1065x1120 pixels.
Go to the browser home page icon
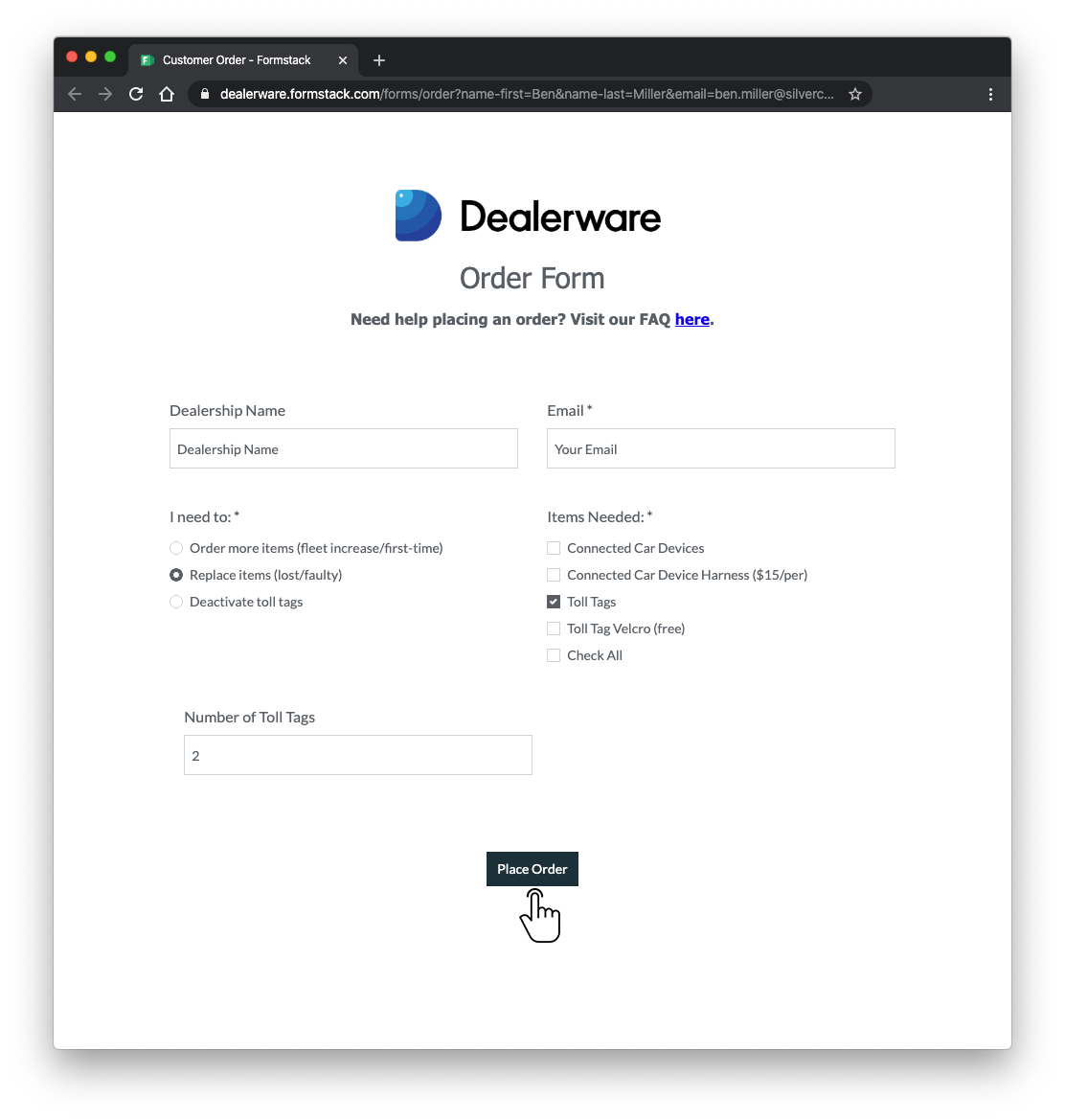167,94
